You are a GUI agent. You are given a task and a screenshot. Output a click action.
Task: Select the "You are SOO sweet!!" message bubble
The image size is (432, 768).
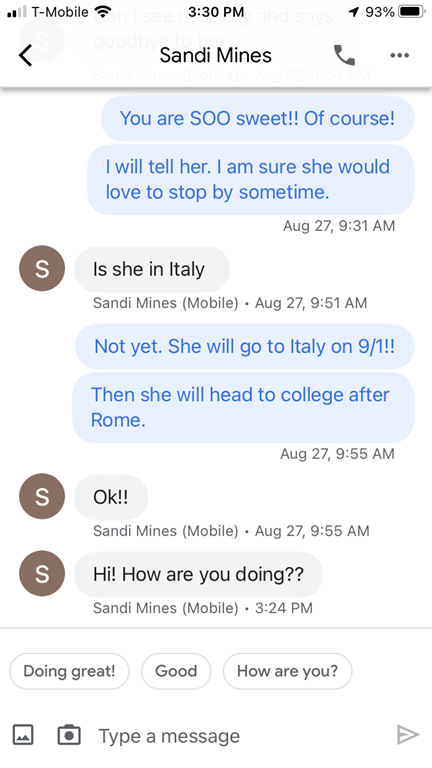pyautogui.click(x=258, y=119)
